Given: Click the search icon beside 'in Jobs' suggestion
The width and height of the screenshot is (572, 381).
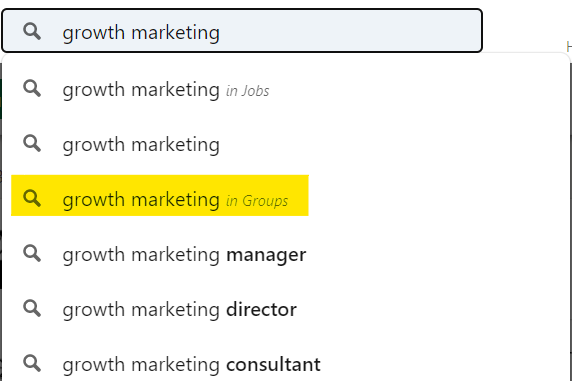Looking at the screenshot, I should tap(32, 89).
